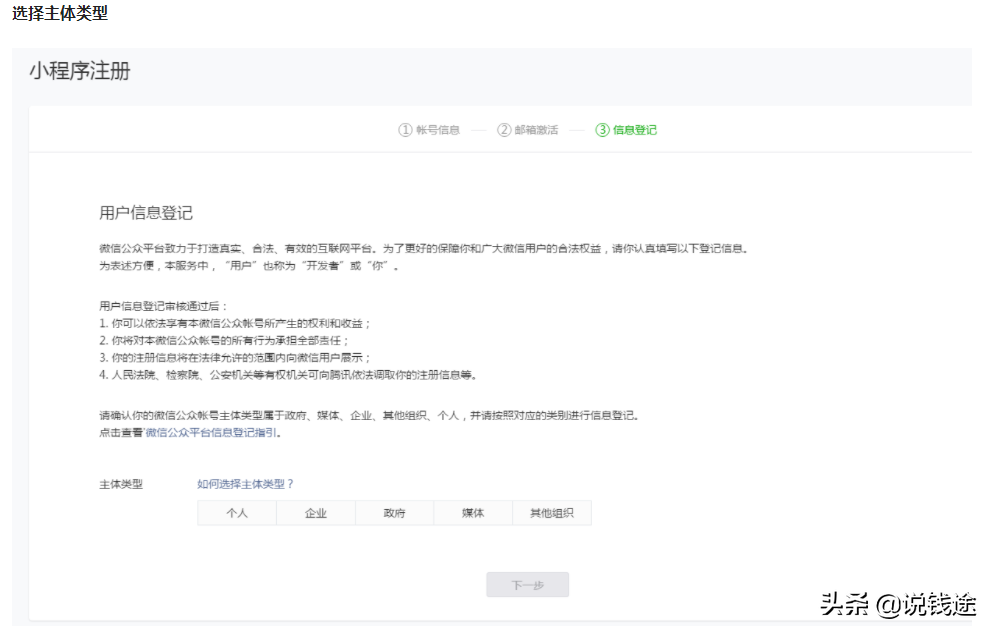
Task: Click step ③ 信息登记 indicator
Action: pyautogui.click(x=627, y=129)
